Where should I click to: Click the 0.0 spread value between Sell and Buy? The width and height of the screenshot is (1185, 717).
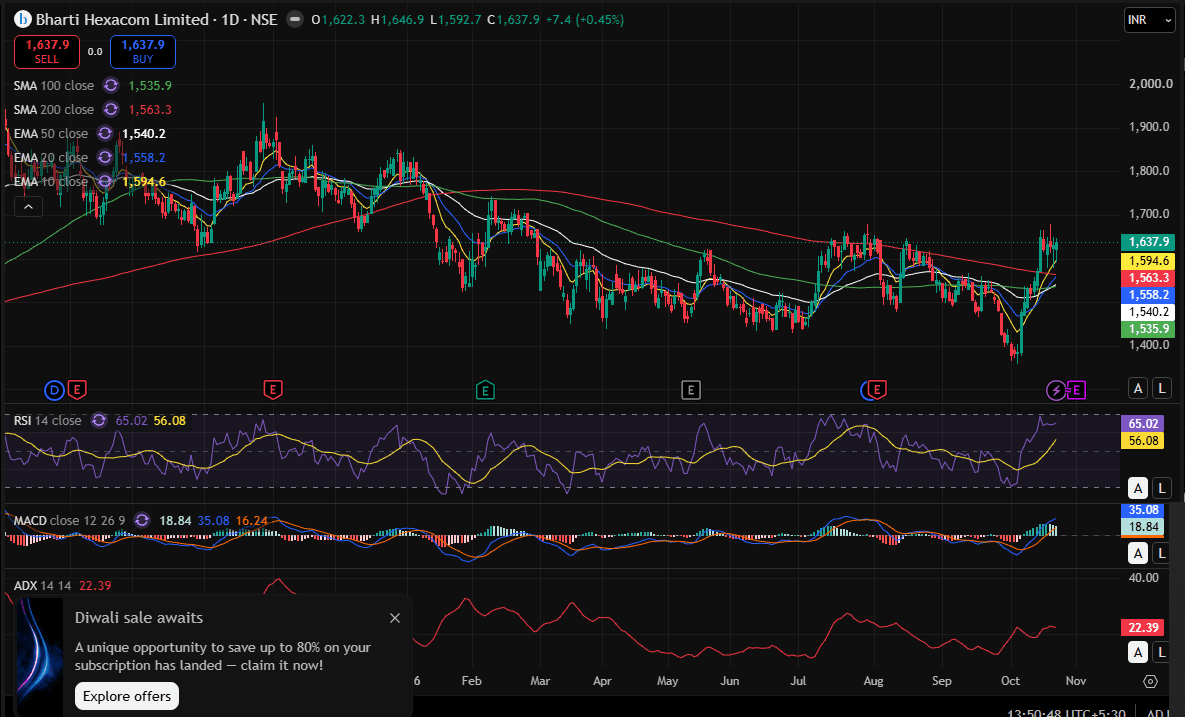pos(94,51)
